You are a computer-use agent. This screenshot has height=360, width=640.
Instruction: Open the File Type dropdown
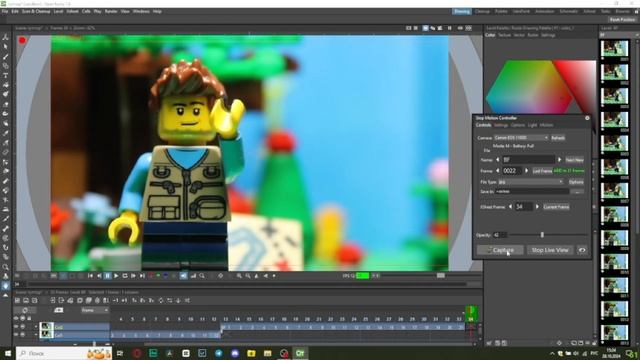tap(531, 182)
